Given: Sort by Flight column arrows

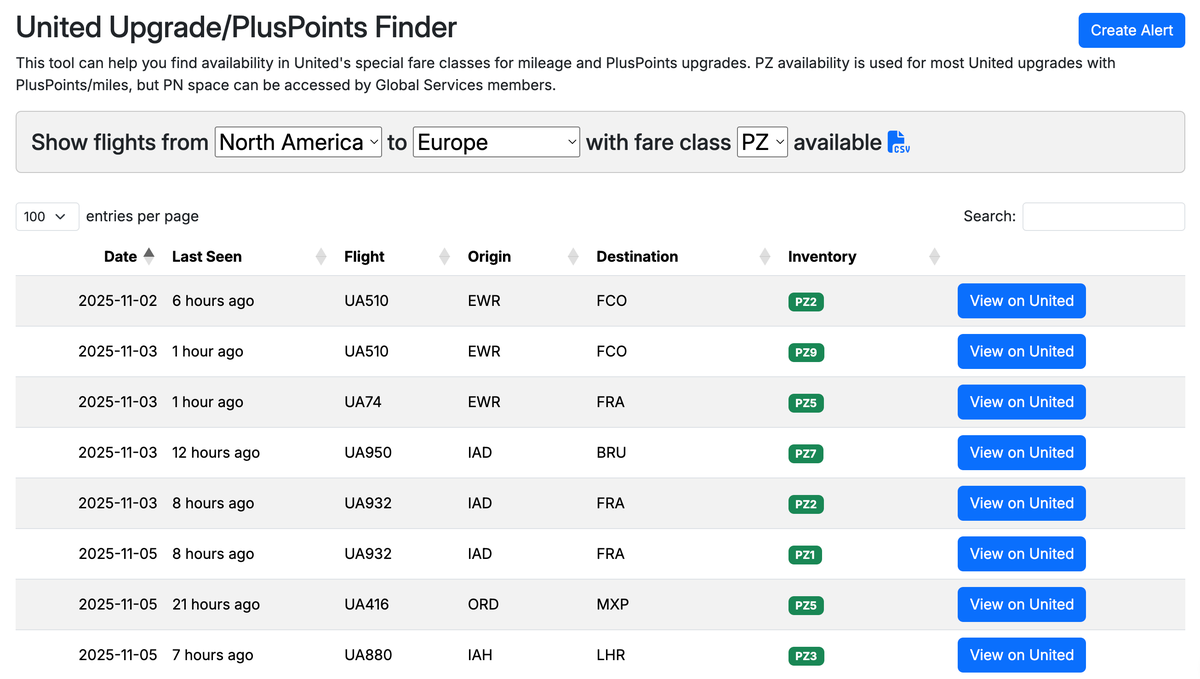Looking at the screenshot, I should (x=444, y=257).
